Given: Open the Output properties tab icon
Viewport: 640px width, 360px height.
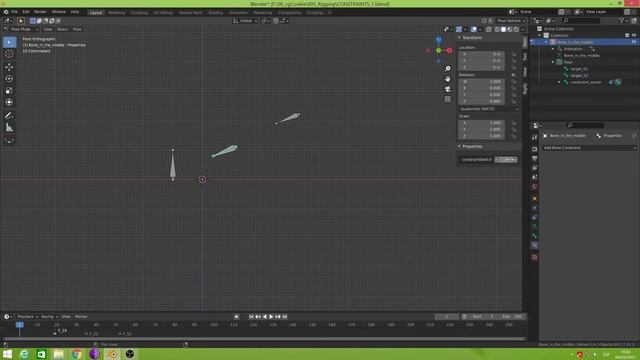Looking at the screenshot, I should (x=535, y=158).
